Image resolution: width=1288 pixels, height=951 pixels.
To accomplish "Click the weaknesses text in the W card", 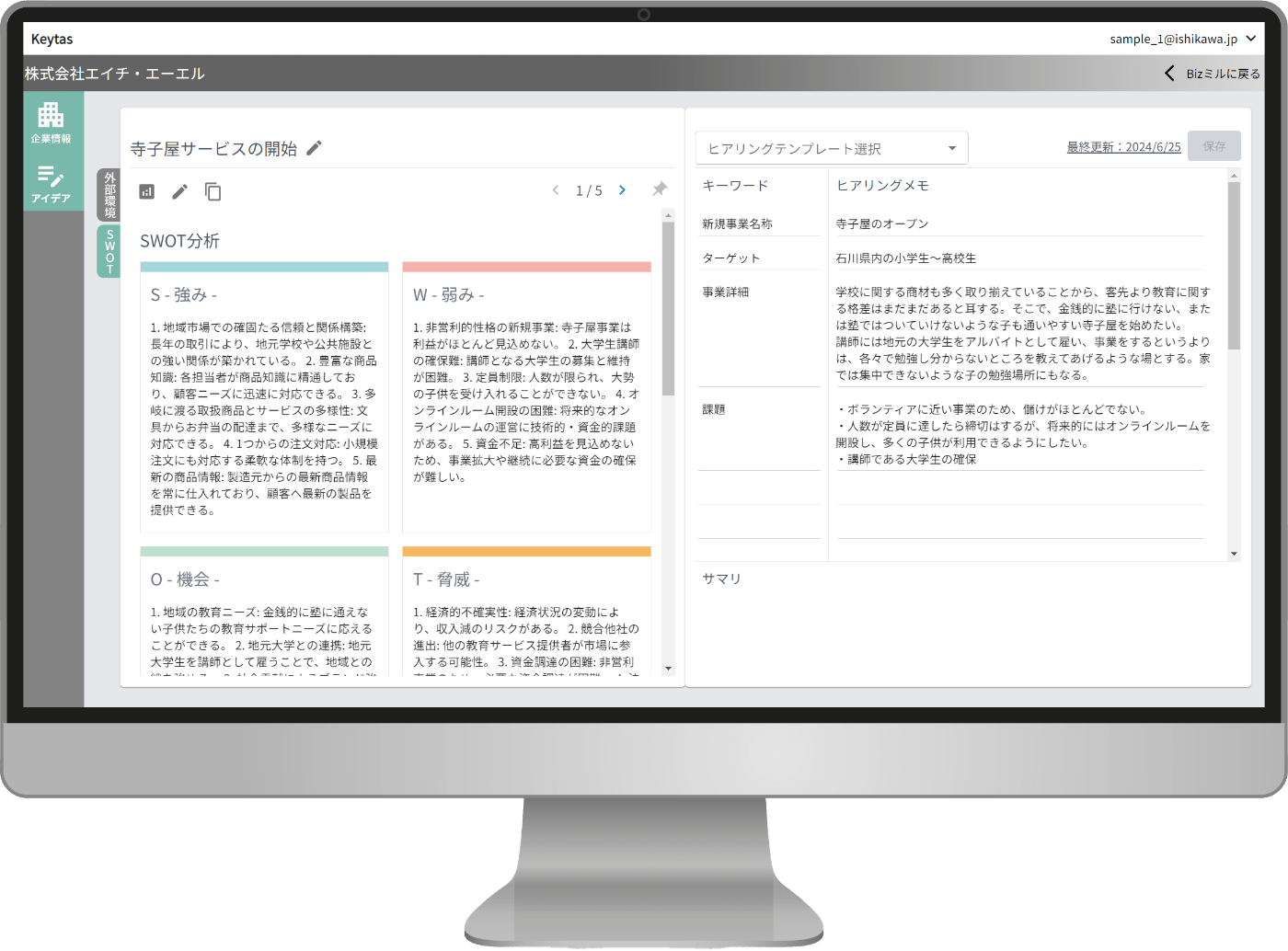I will pyautogui.click(x=526, y=402).
